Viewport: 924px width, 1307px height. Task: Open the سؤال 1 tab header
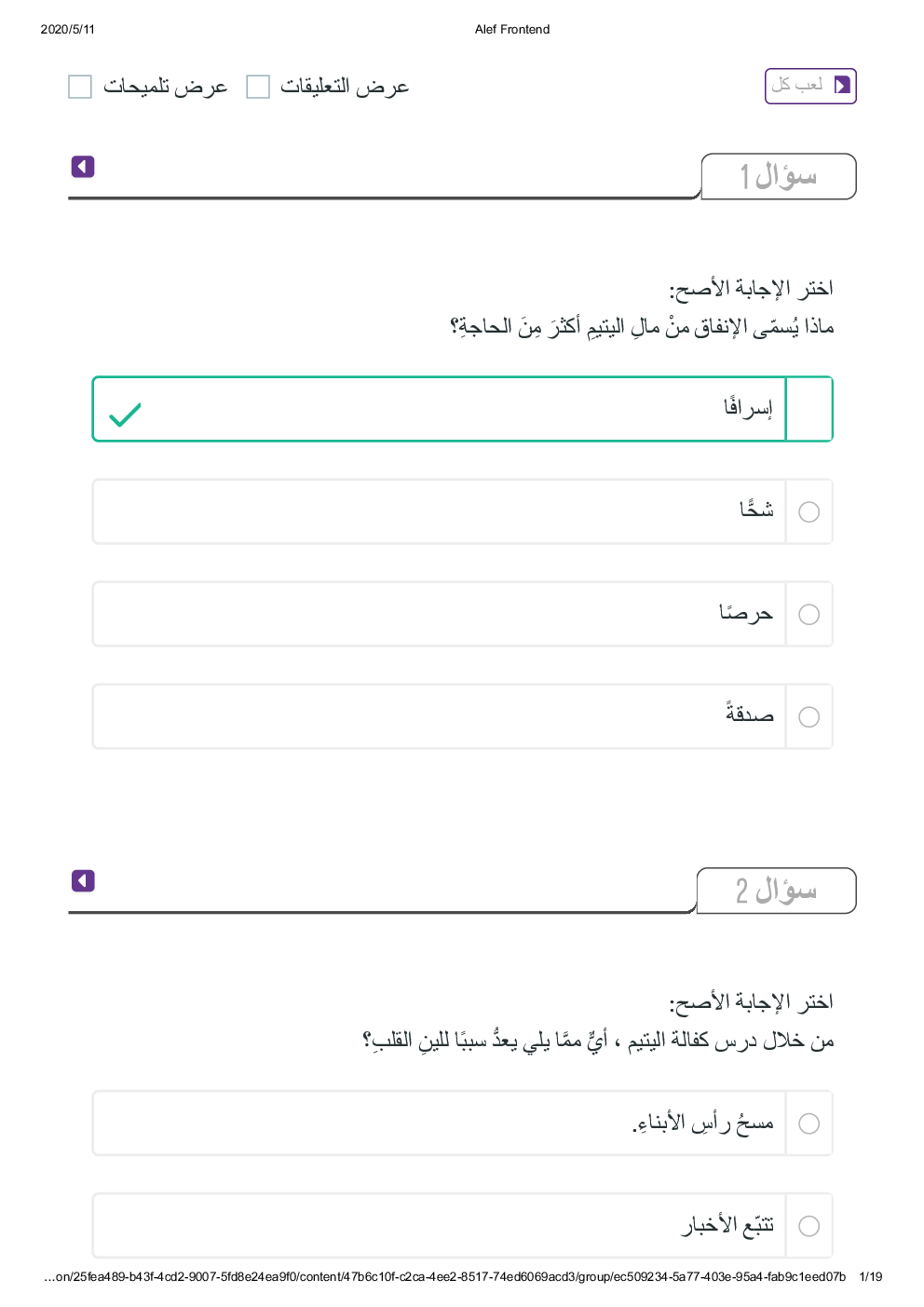tap(778, 176)
